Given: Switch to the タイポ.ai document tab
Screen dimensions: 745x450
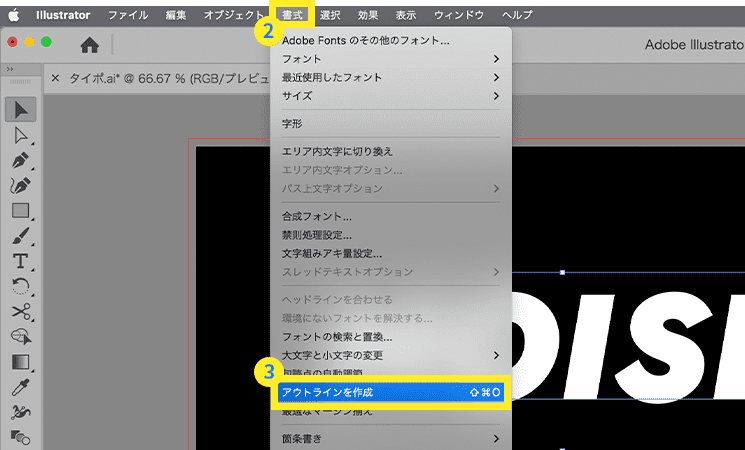Looking at the screenshot, I should (x=169, y=78).
